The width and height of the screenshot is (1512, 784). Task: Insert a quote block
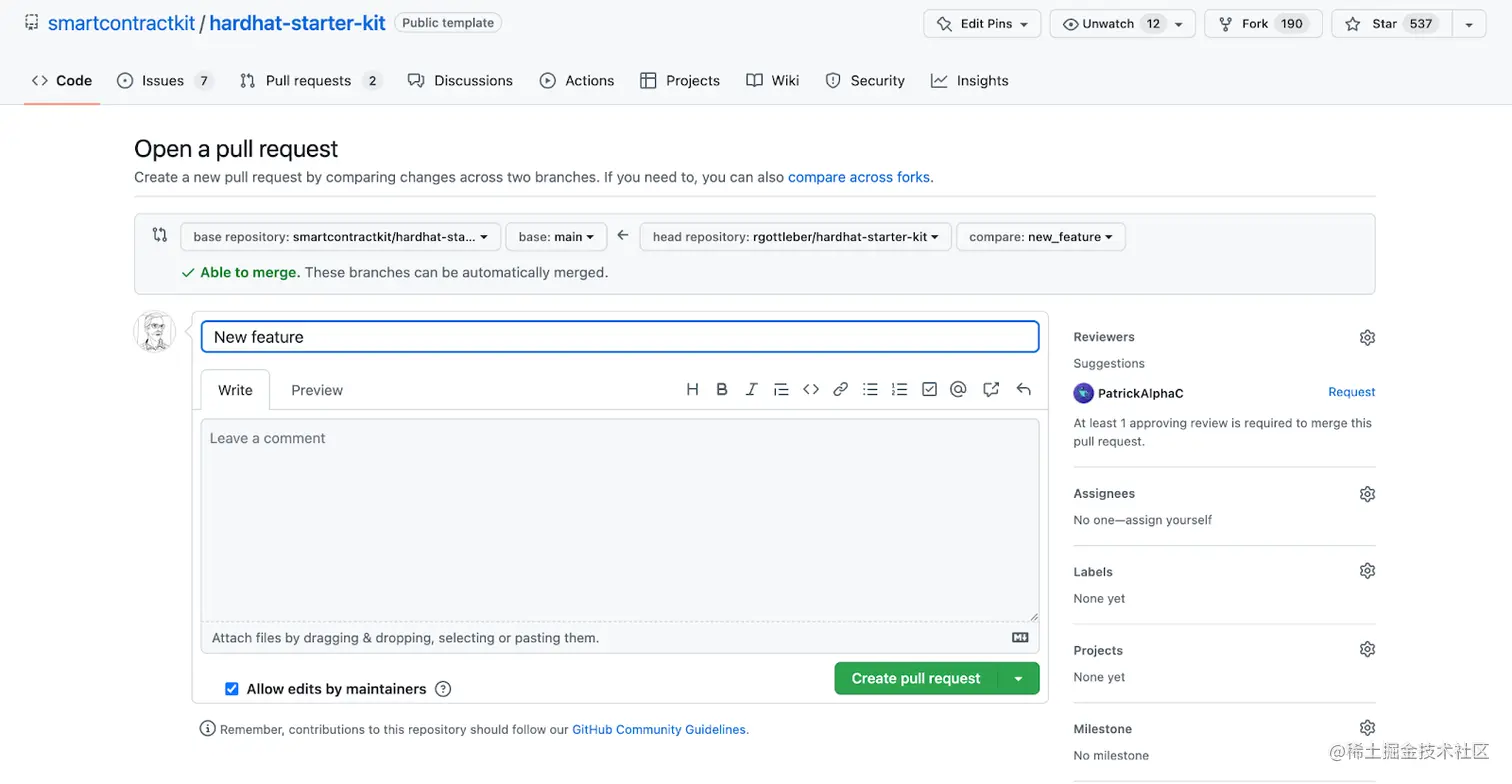point(781,390)
